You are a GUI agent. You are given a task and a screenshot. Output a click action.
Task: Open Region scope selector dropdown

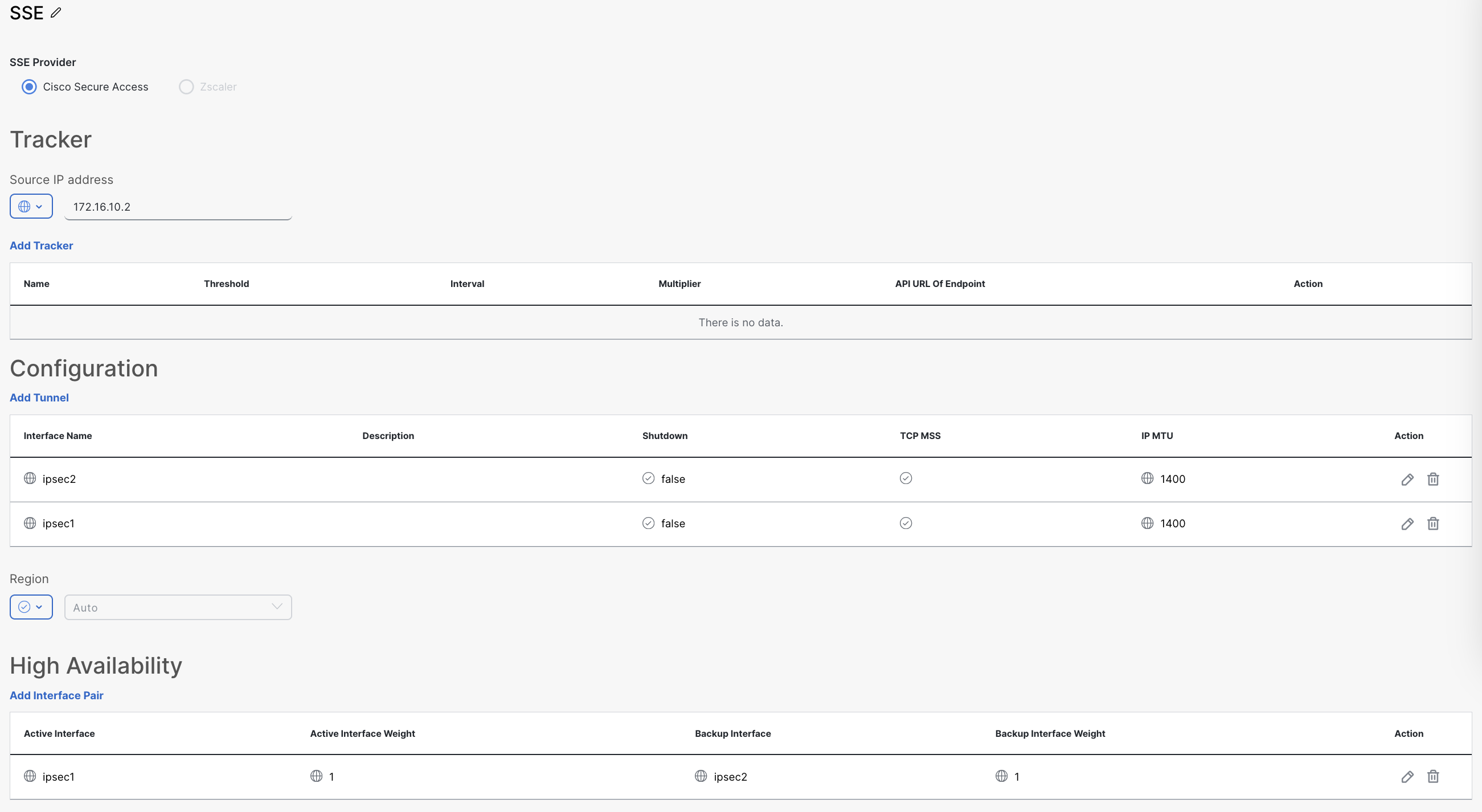coord(31,607)
